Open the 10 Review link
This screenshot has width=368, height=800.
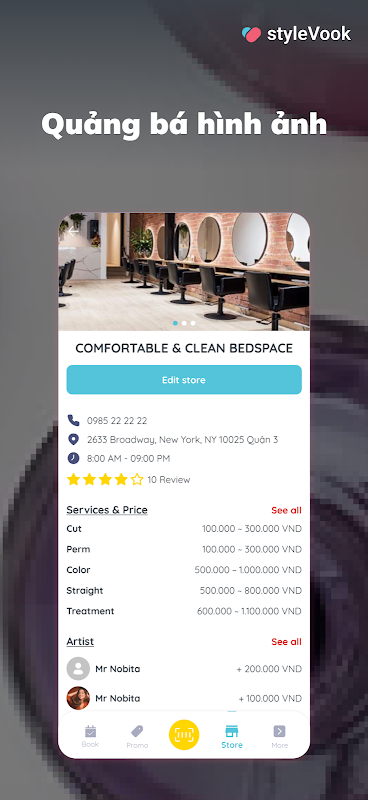(168, 480)
